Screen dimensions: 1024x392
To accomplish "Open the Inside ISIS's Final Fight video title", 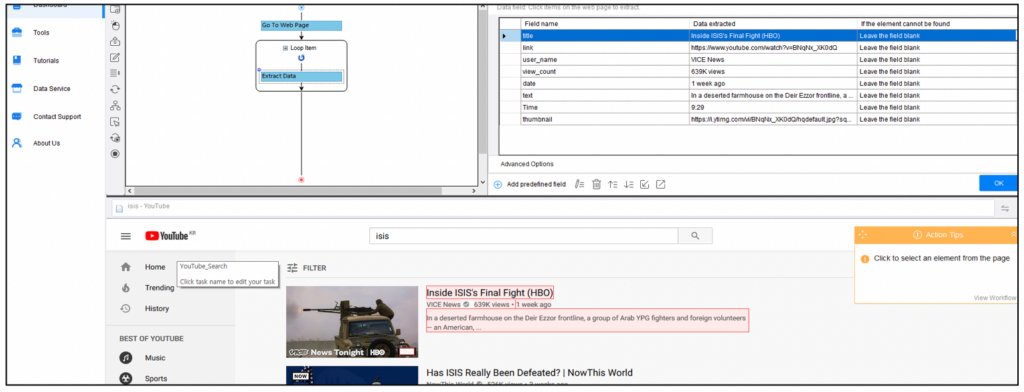I will tap(490, 292).
